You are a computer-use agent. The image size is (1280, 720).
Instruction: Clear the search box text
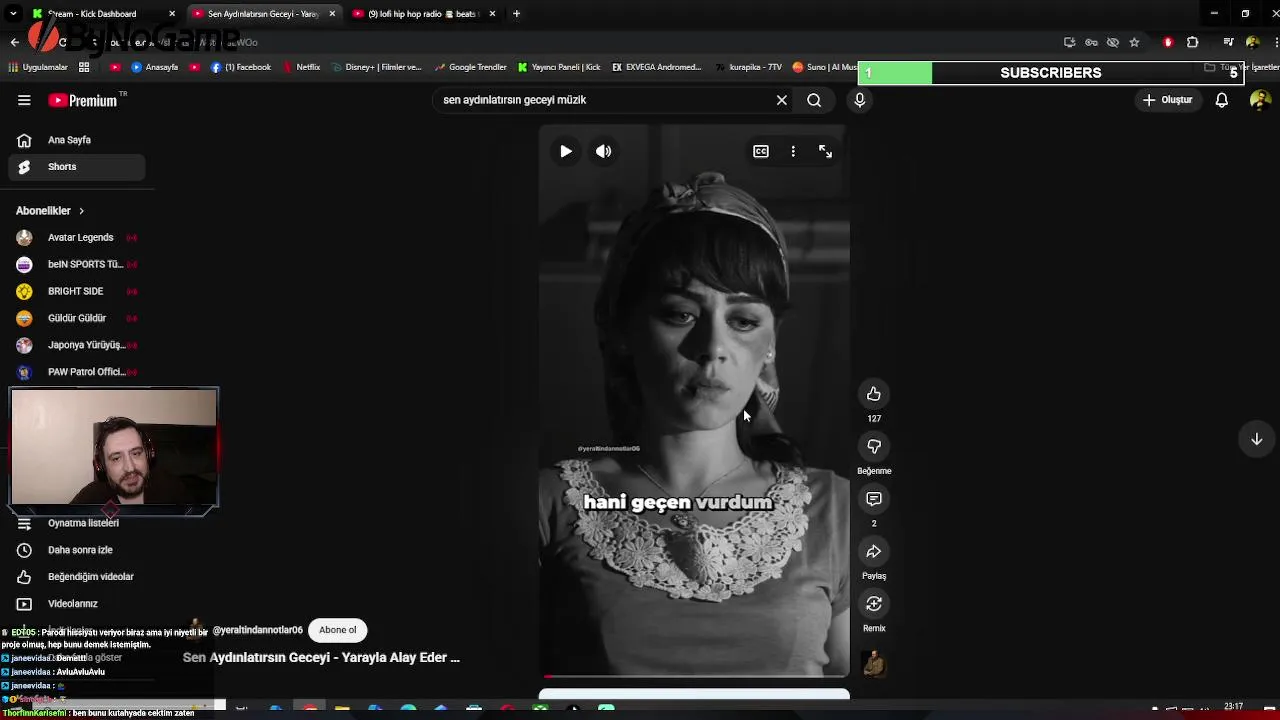782,100
